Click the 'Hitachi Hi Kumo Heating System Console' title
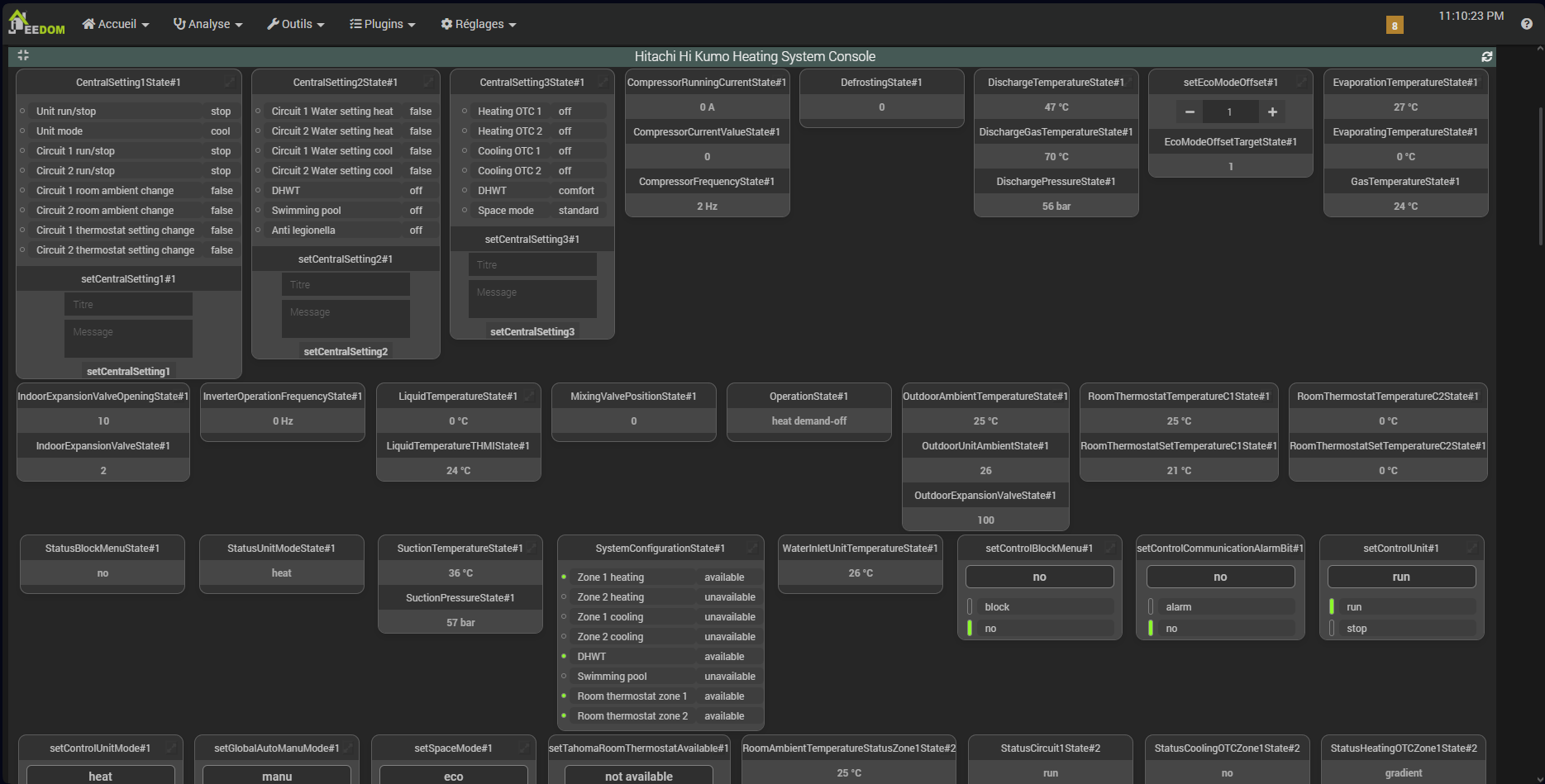 click(x=755, y=56)
